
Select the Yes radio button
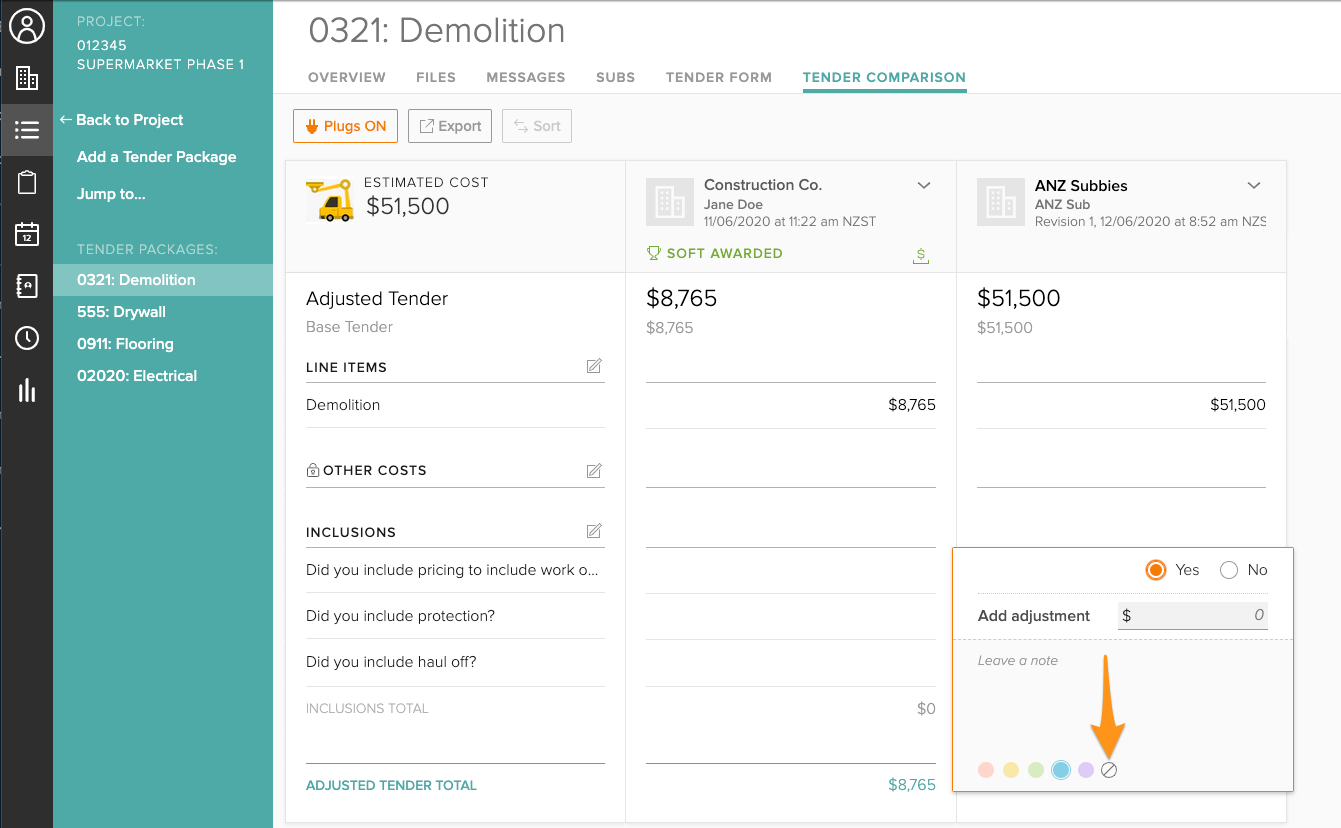tap(1155, 570)
